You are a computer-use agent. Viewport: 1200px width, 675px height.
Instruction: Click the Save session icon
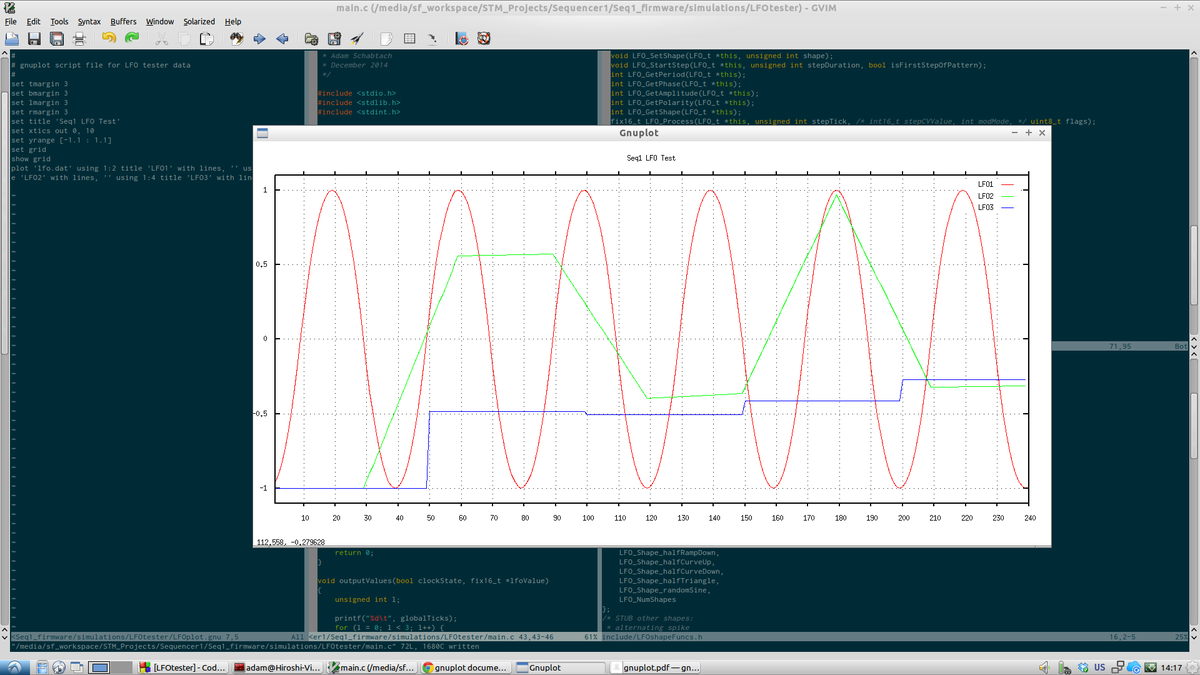(334, 39)
